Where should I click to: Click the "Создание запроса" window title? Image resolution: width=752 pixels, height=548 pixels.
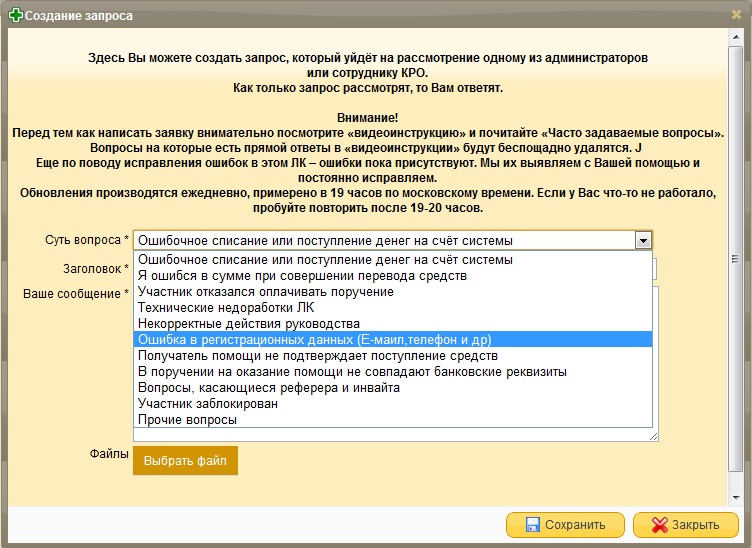(x=79, y=15)
